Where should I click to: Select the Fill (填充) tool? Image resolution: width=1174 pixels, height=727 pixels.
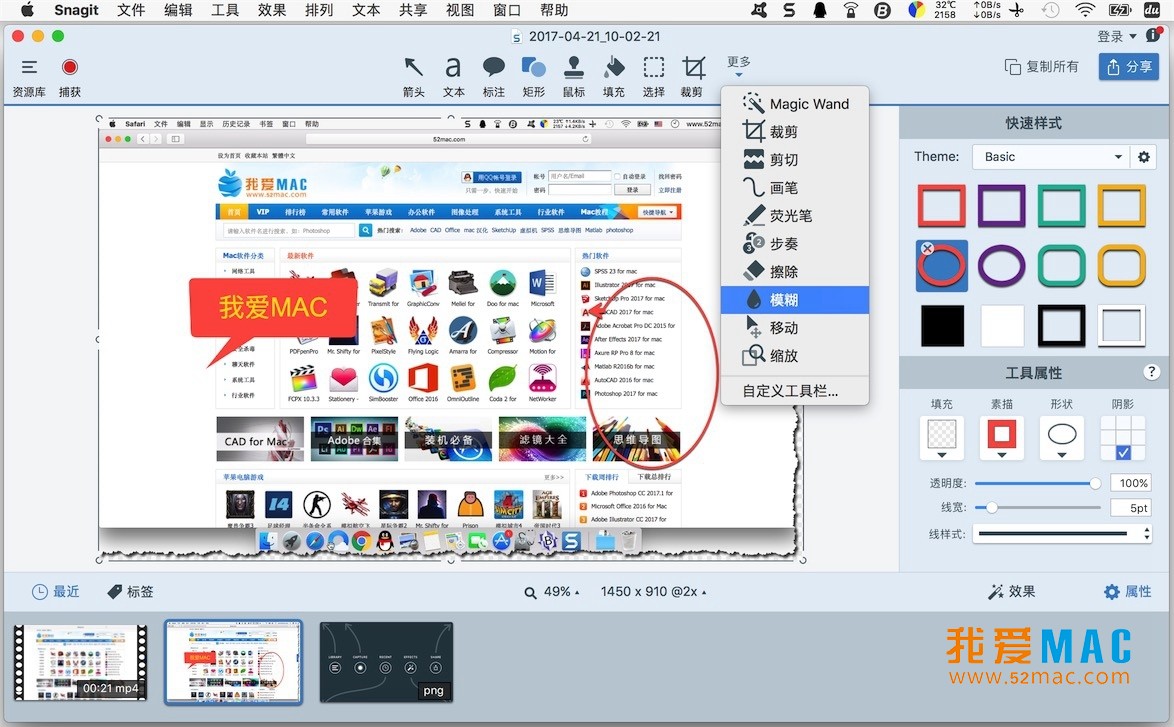(613, 76)
